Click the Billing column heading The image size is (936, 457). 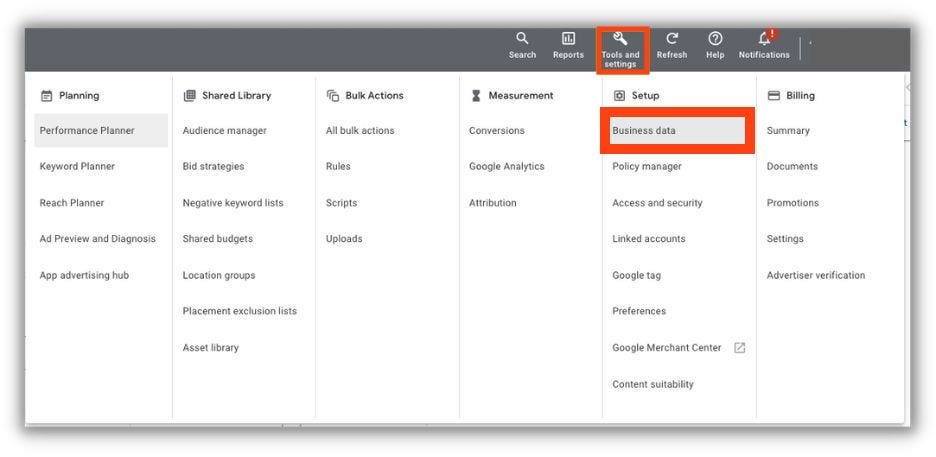800,95
